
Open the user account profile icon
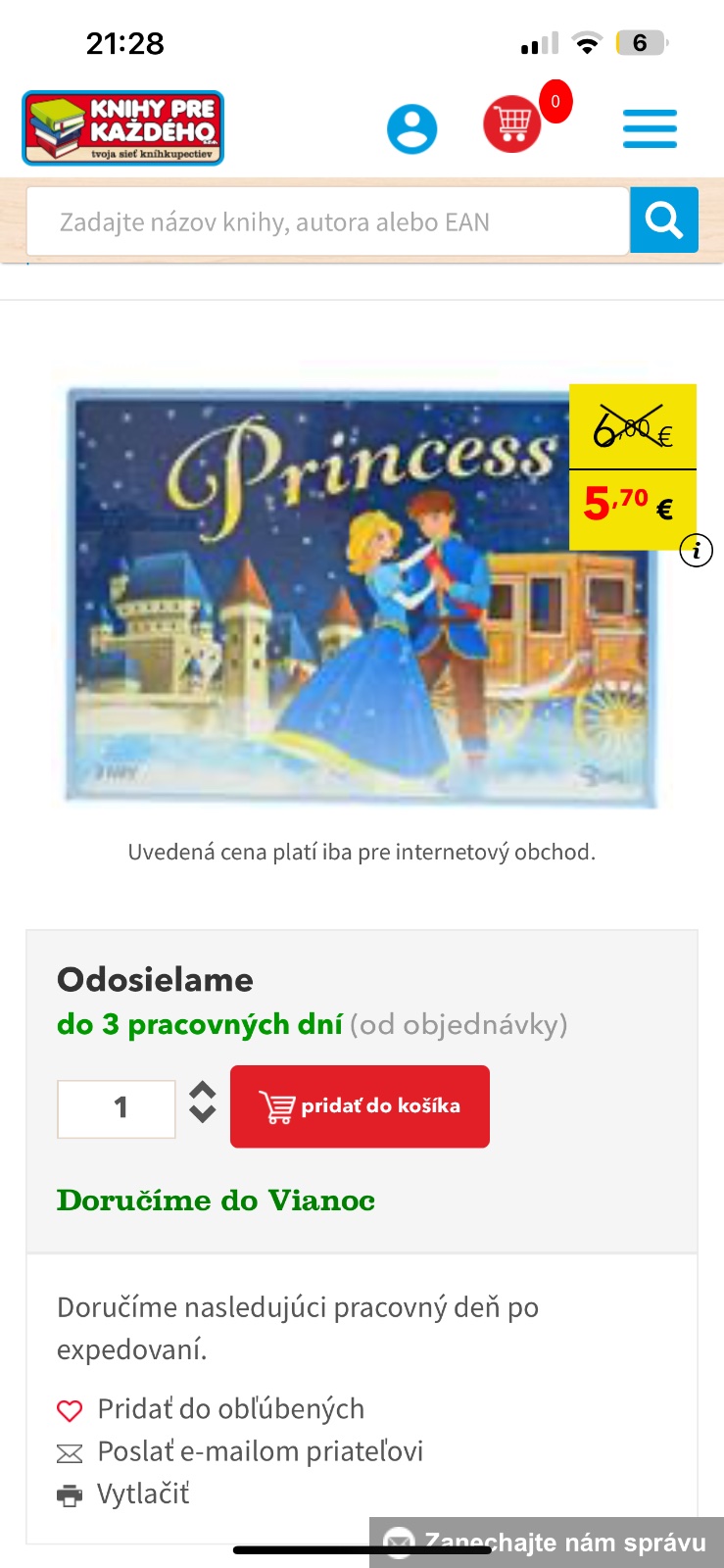[411, 128]
